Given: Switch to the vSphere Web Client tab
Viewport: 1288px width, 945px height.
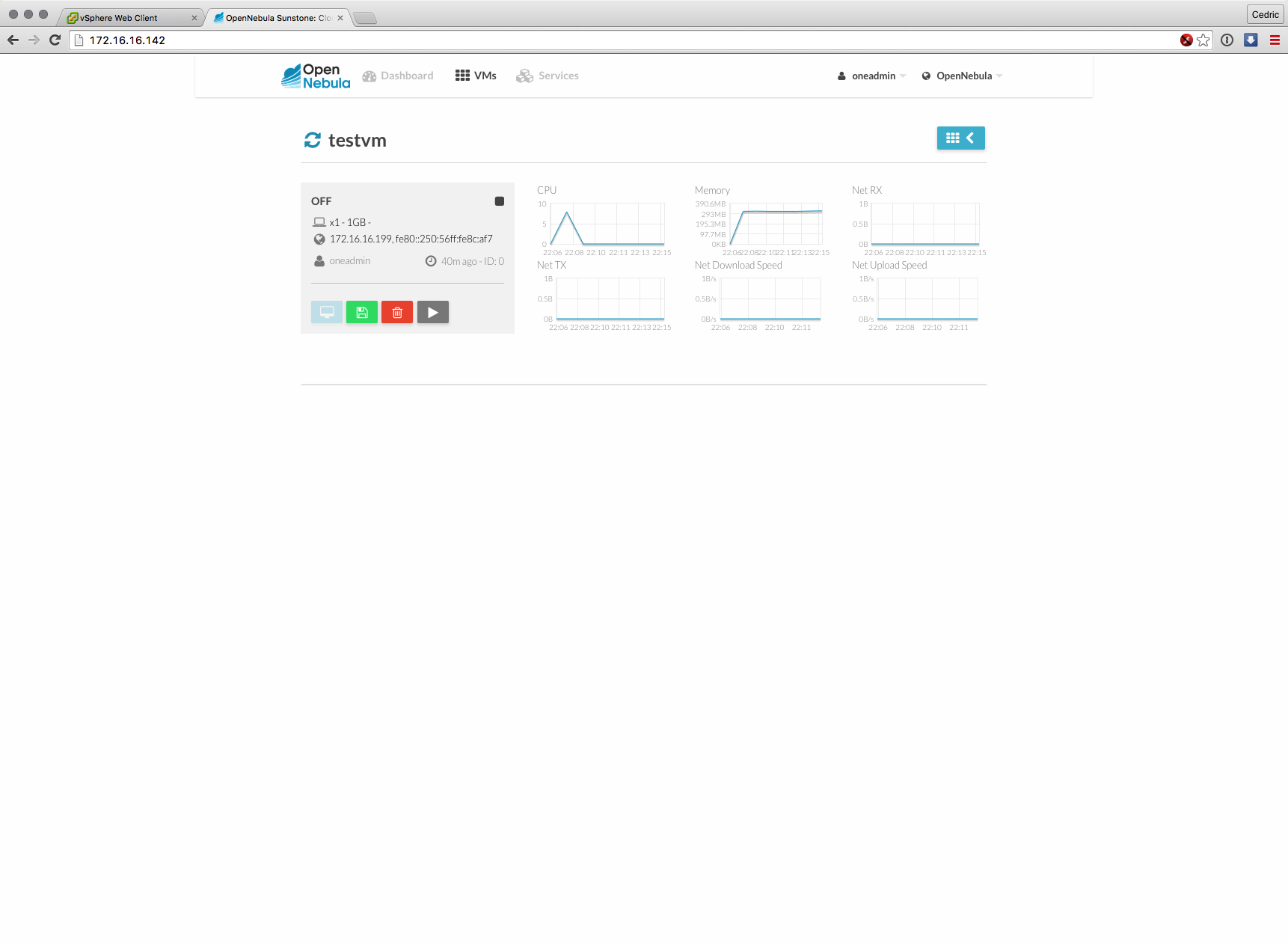Looking at the screenshot, I should [127, 18].
